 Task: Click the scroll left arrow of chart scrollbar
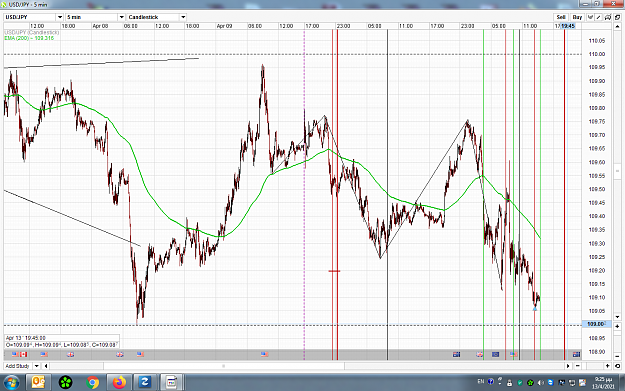tap(46, 366)
